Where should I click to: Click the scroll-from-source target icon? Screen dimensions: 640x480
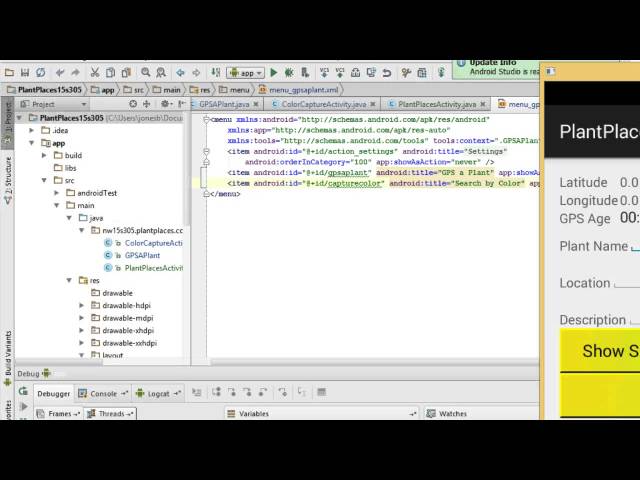coord(133,104)
